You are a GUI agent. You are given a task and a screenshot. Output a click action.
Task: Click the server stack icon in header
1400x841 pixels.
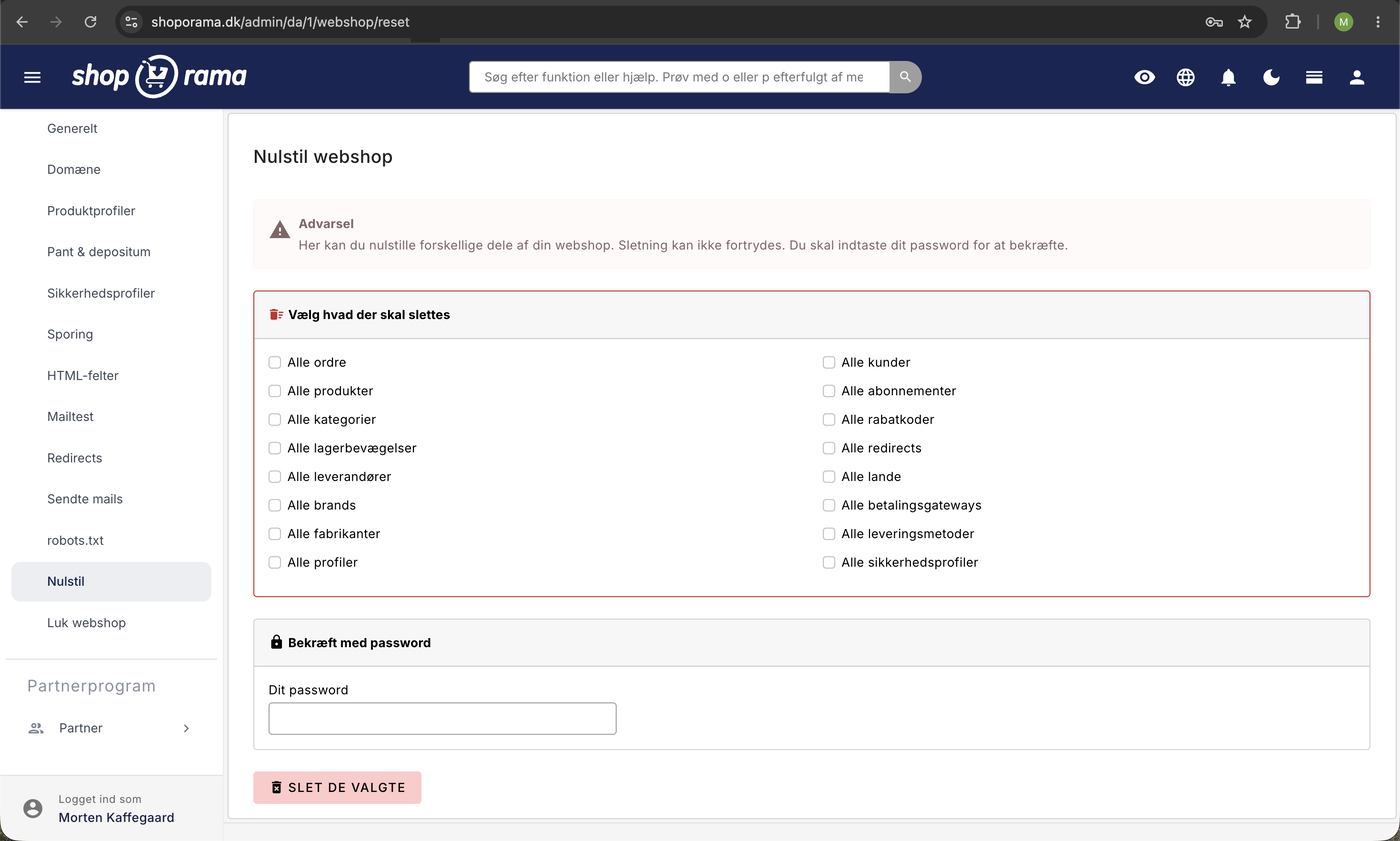click(x=1315, y=77)
